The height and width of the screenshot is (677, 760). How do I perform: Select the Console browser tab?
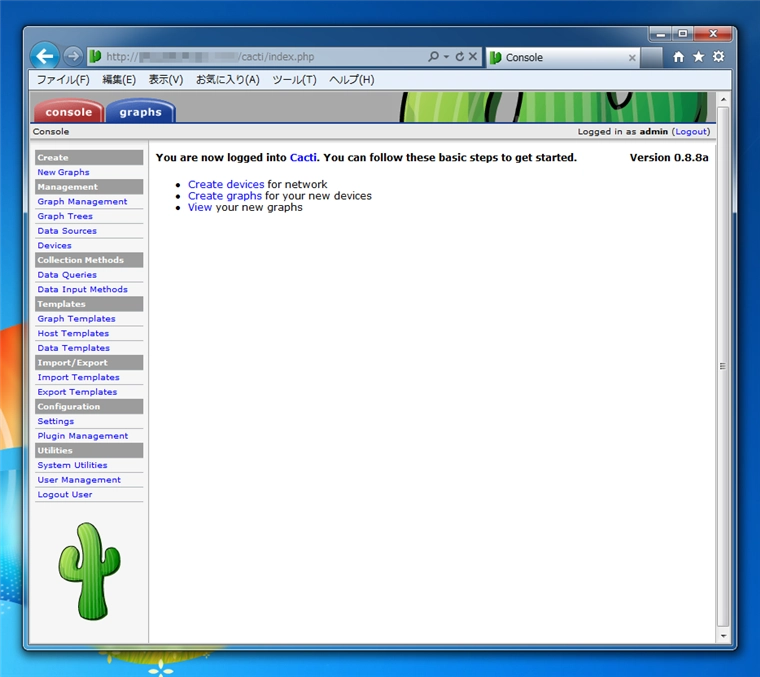click(563, 57)
